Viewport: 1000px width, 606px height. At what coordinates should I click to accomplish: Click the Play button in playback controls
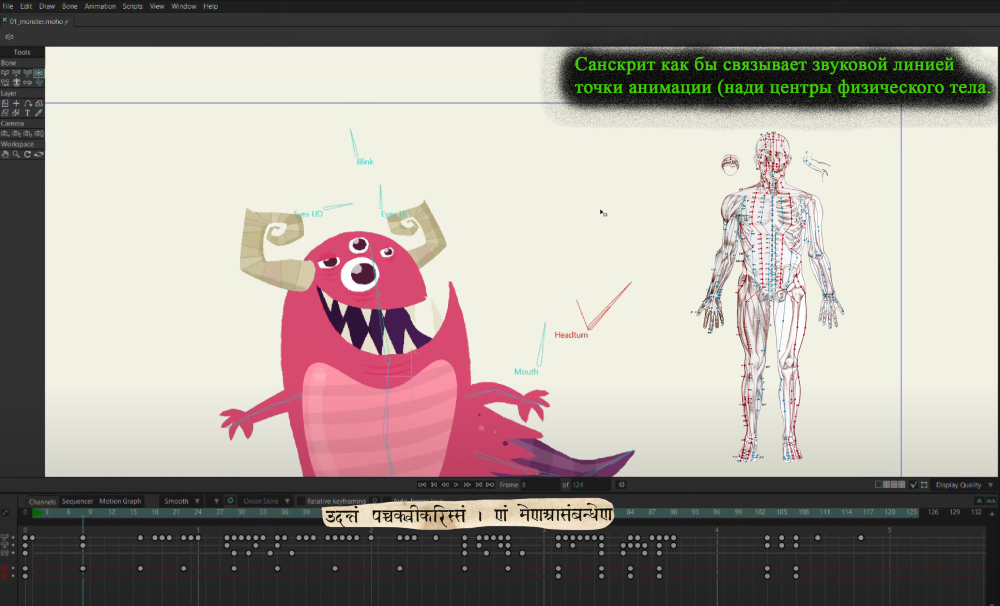(x=455, y=485)
